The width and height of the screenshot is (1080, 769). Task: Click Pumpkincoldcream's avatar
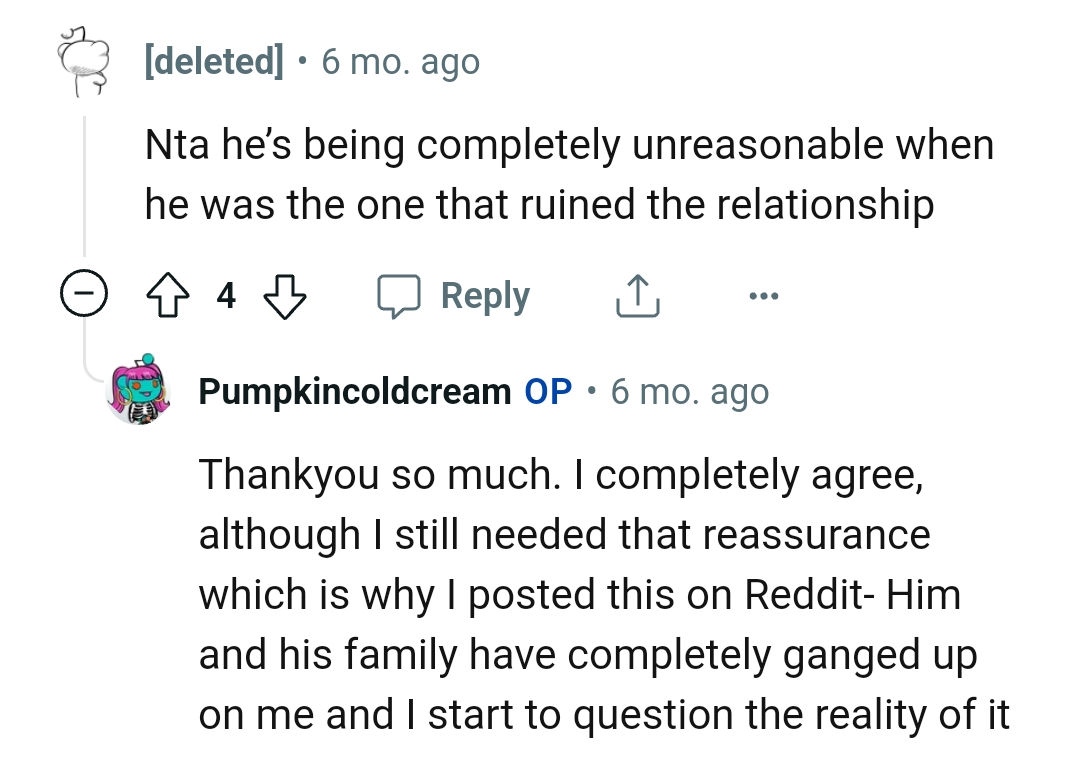click(141, 391)
